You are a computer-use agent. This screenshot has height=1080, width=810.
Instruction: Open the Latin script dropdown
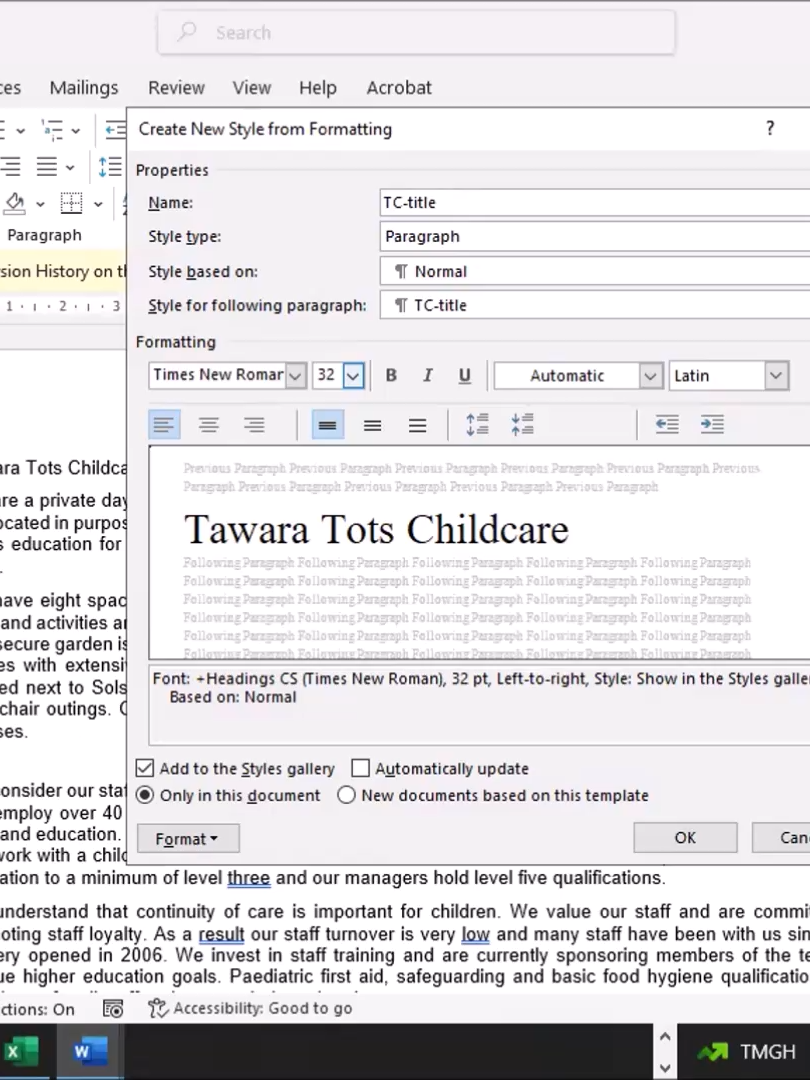point(776,375)
